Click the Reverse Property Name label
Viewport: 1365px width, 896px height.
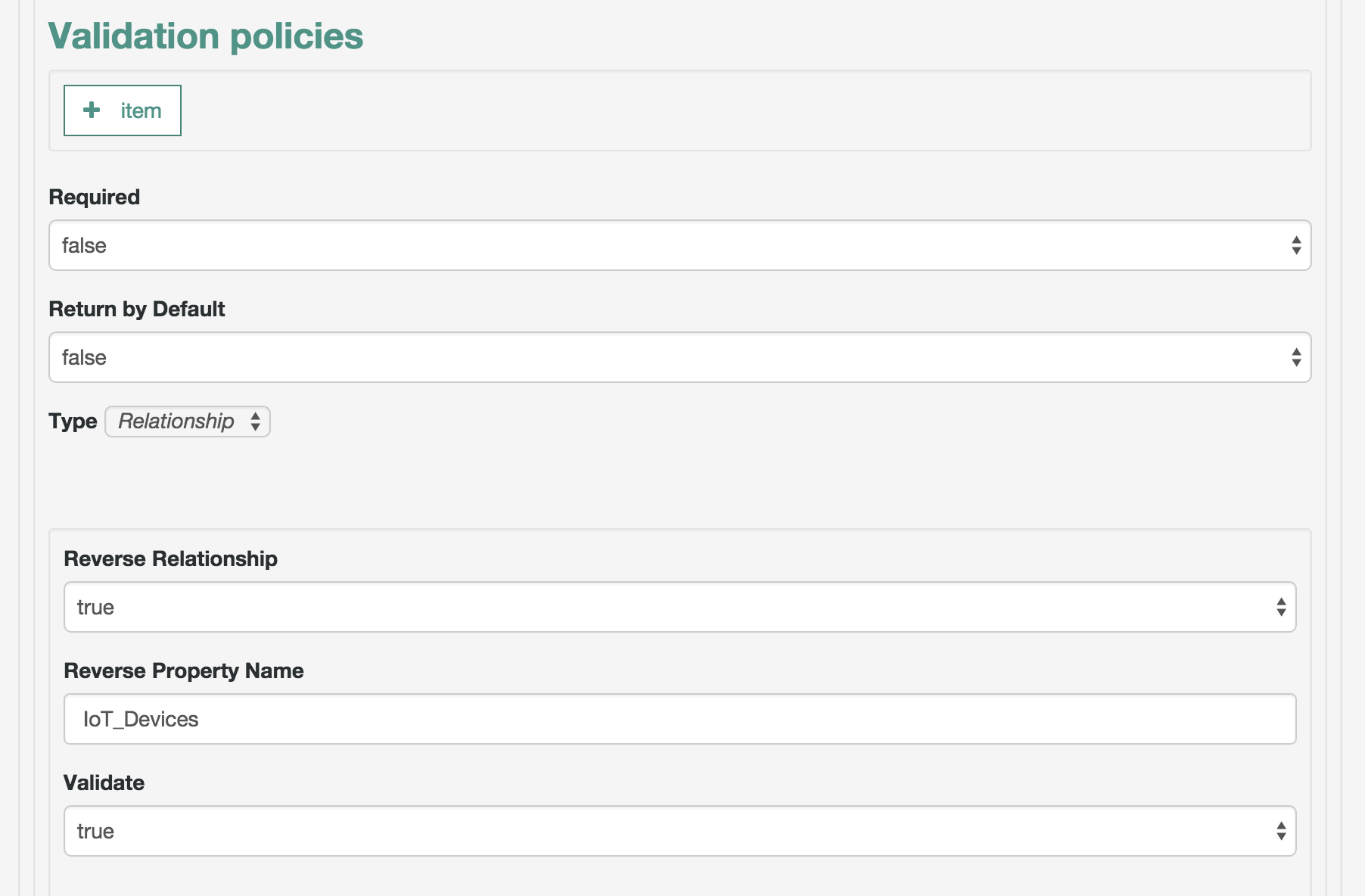(x=184, y=670)
